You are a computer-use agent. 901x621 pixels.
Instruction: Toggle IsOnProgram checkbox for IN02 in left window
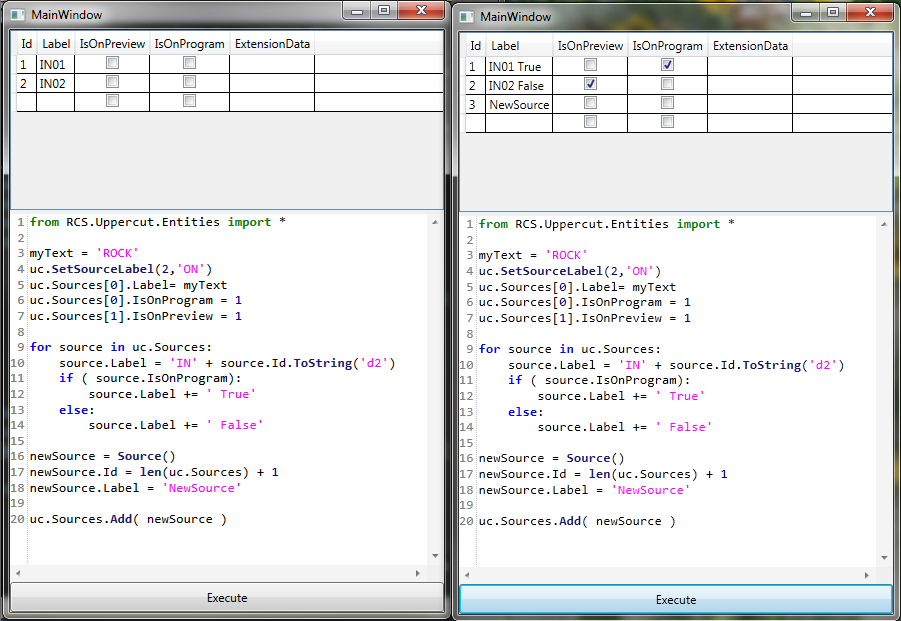(x=189, y=82)
